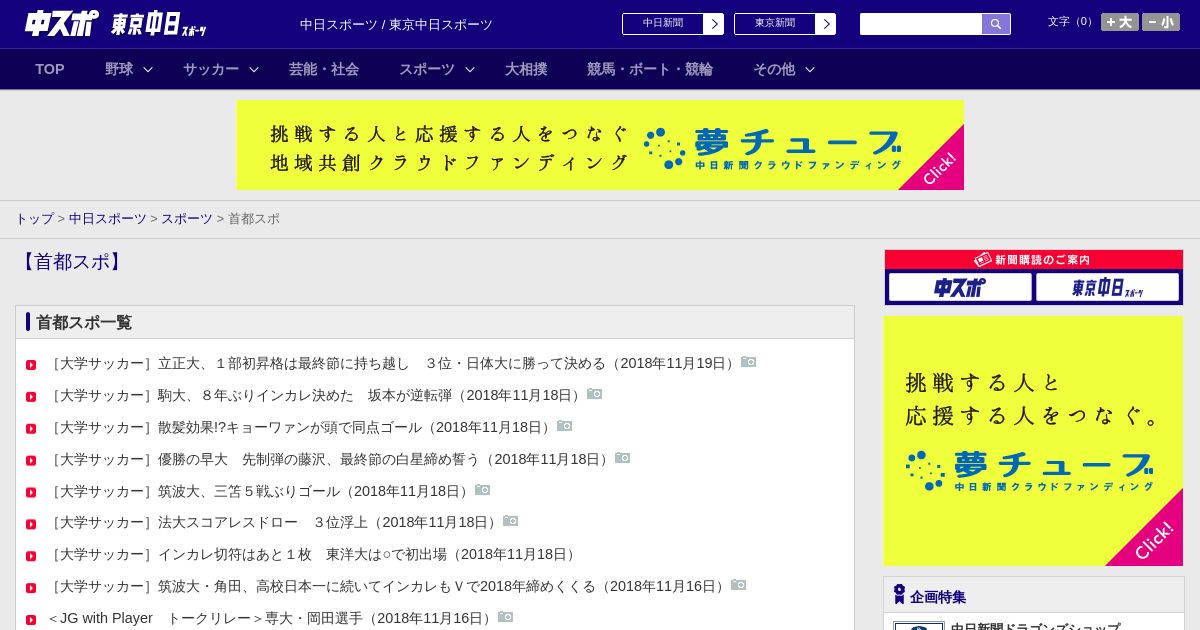1200x630 pixels.
Task: Open 中日新聞ドラゴンズショップ sidebar link
Action: click(x=1035, y=626)
